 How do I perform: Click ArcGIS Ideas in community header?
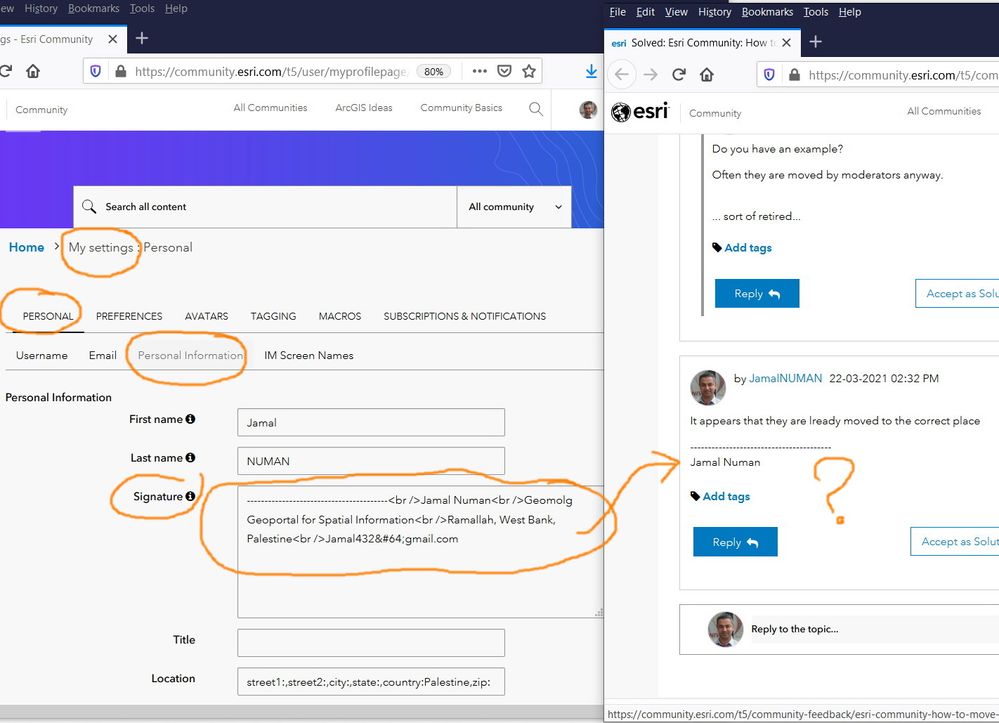(x=364, y=108)
